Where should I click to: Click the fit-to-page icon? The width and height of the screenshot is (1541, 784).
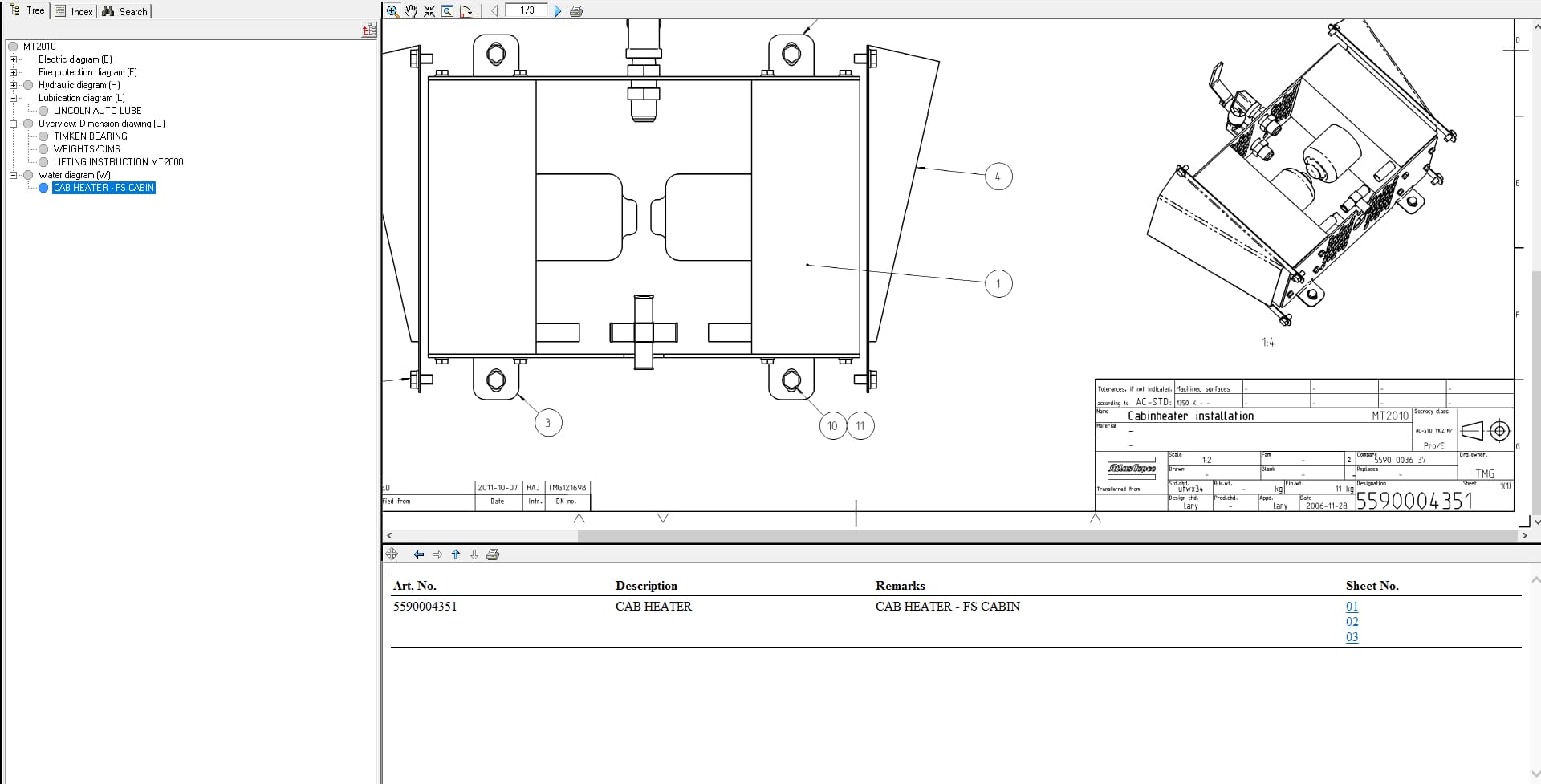(429, 11)
